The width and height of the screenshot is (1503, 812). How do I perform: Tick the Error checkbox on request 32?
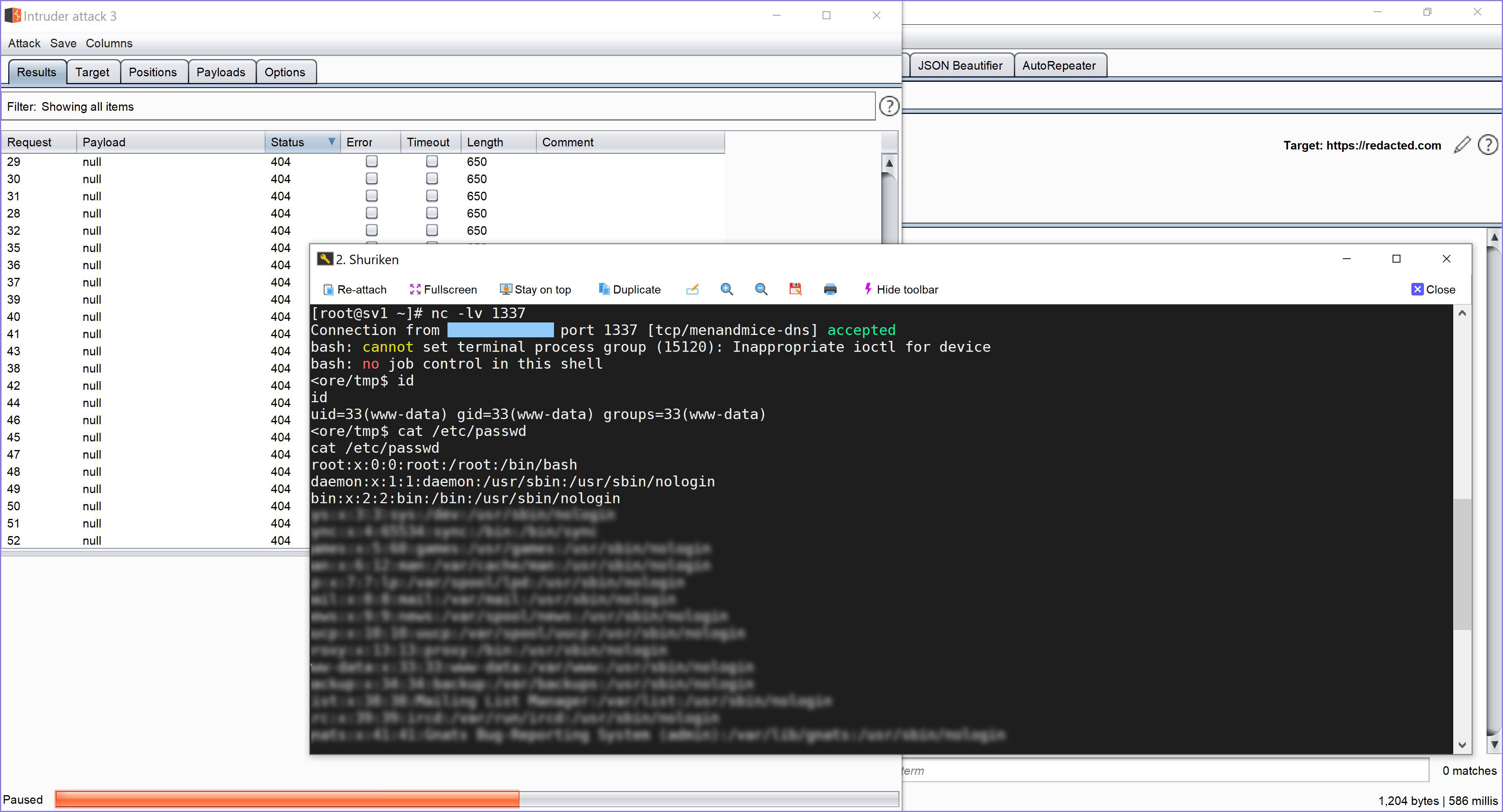(372, 230)
